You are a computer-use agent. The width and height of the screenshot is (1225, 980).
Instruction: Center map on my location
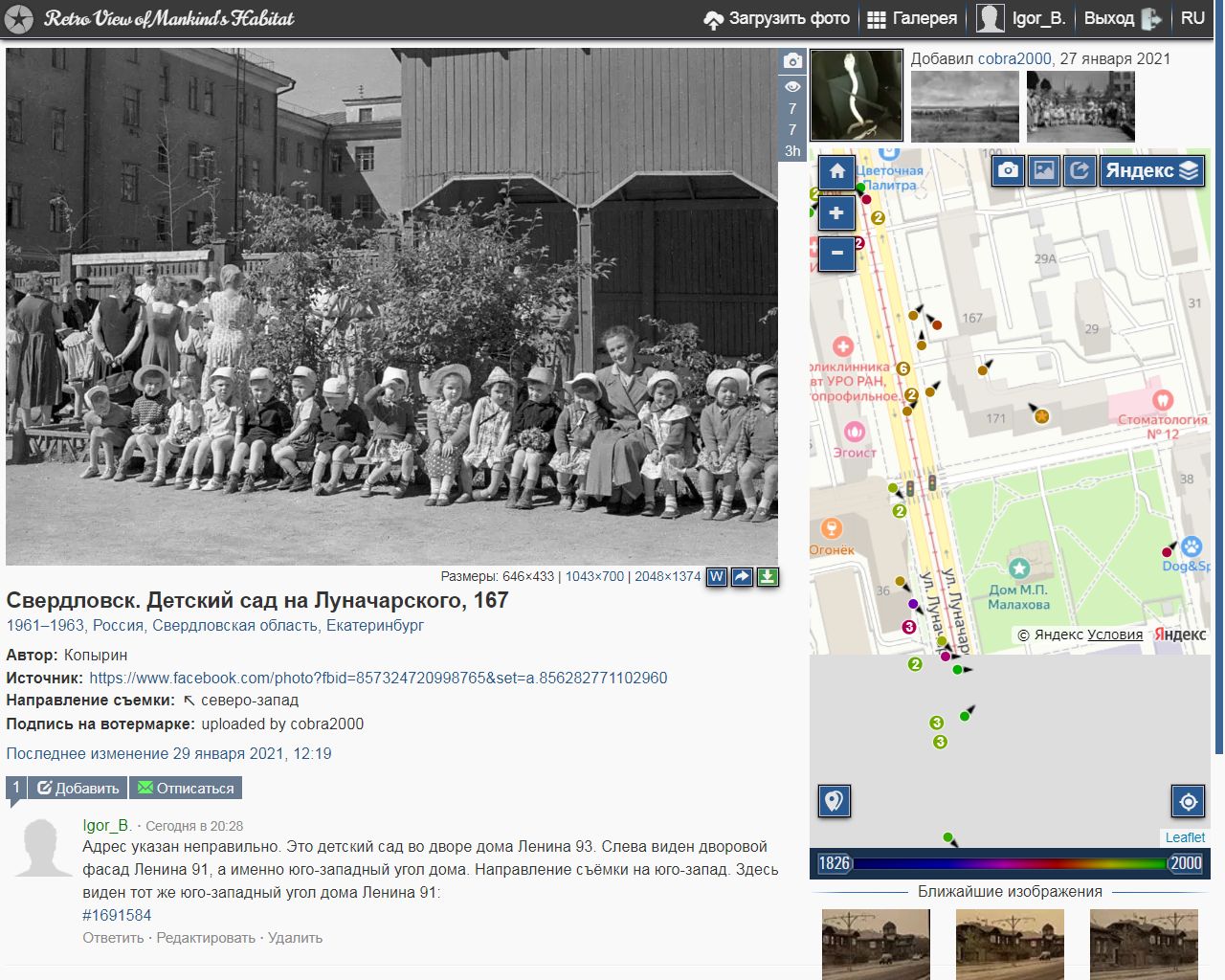[1188, 801]
